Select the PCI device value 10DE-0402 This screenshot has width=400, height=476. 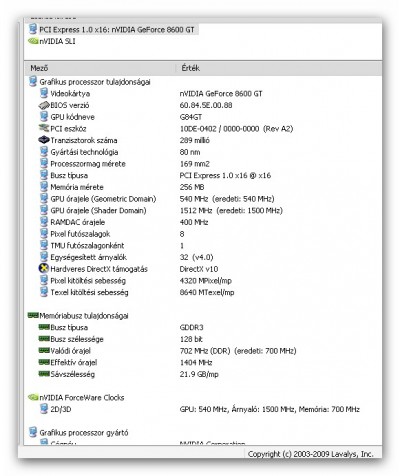(x=198, y=129)
